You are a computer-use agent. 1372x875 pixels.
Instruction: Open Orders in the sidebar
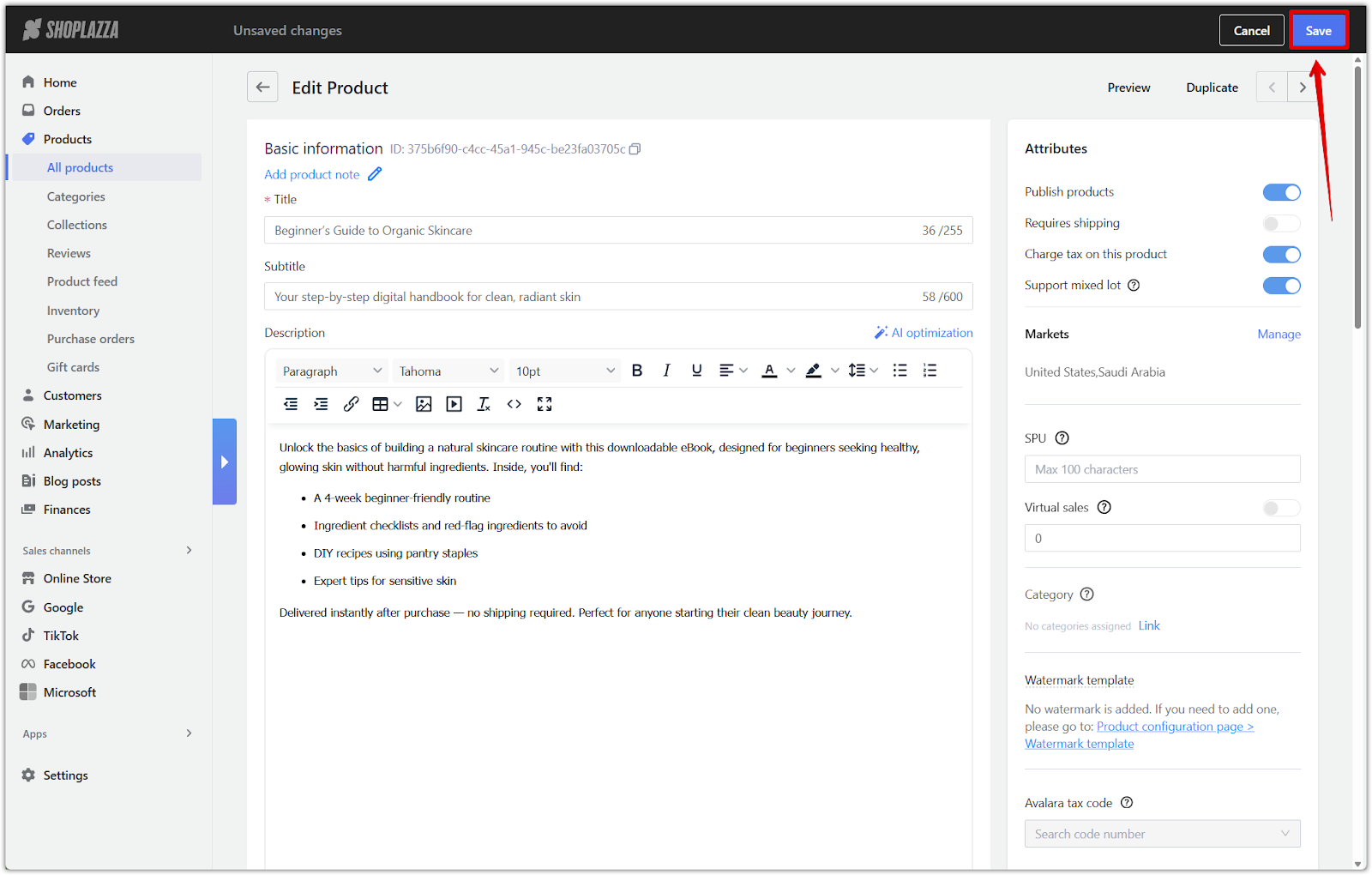click(x=62, y=111)
